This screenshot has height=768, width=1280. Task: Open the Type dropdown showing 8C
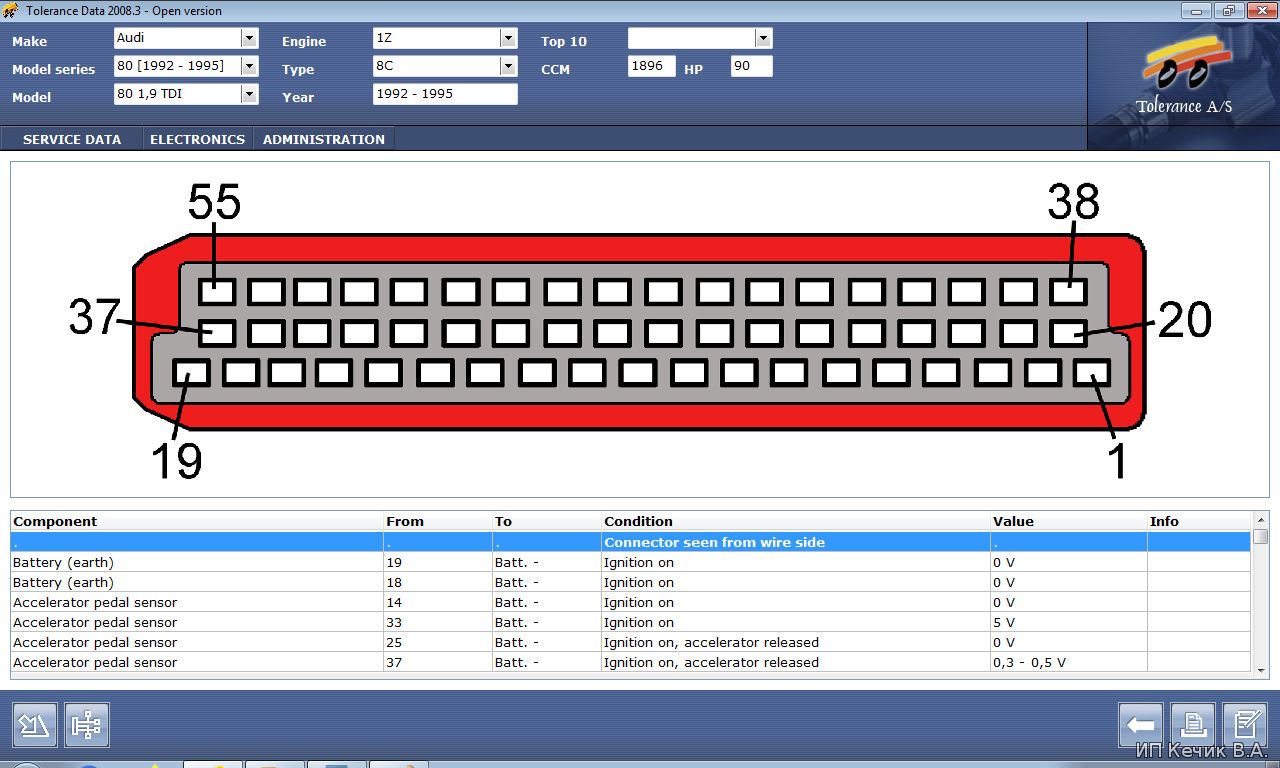point(509,66)
